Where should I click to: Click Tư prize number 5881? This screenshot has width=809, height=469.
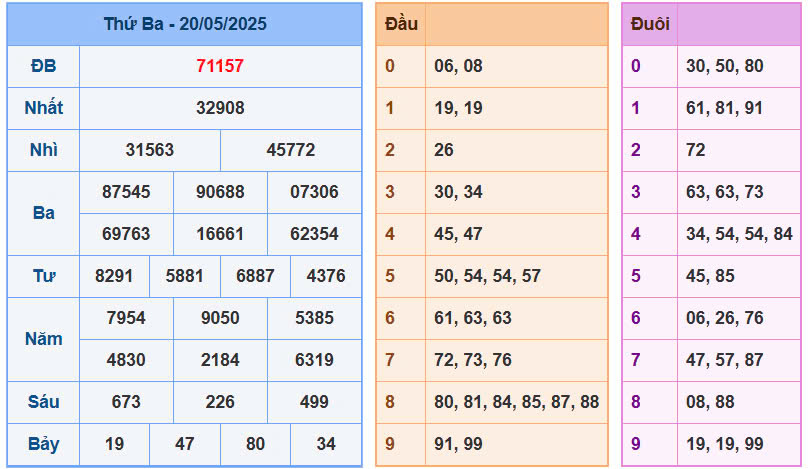(x=184, y=276)
